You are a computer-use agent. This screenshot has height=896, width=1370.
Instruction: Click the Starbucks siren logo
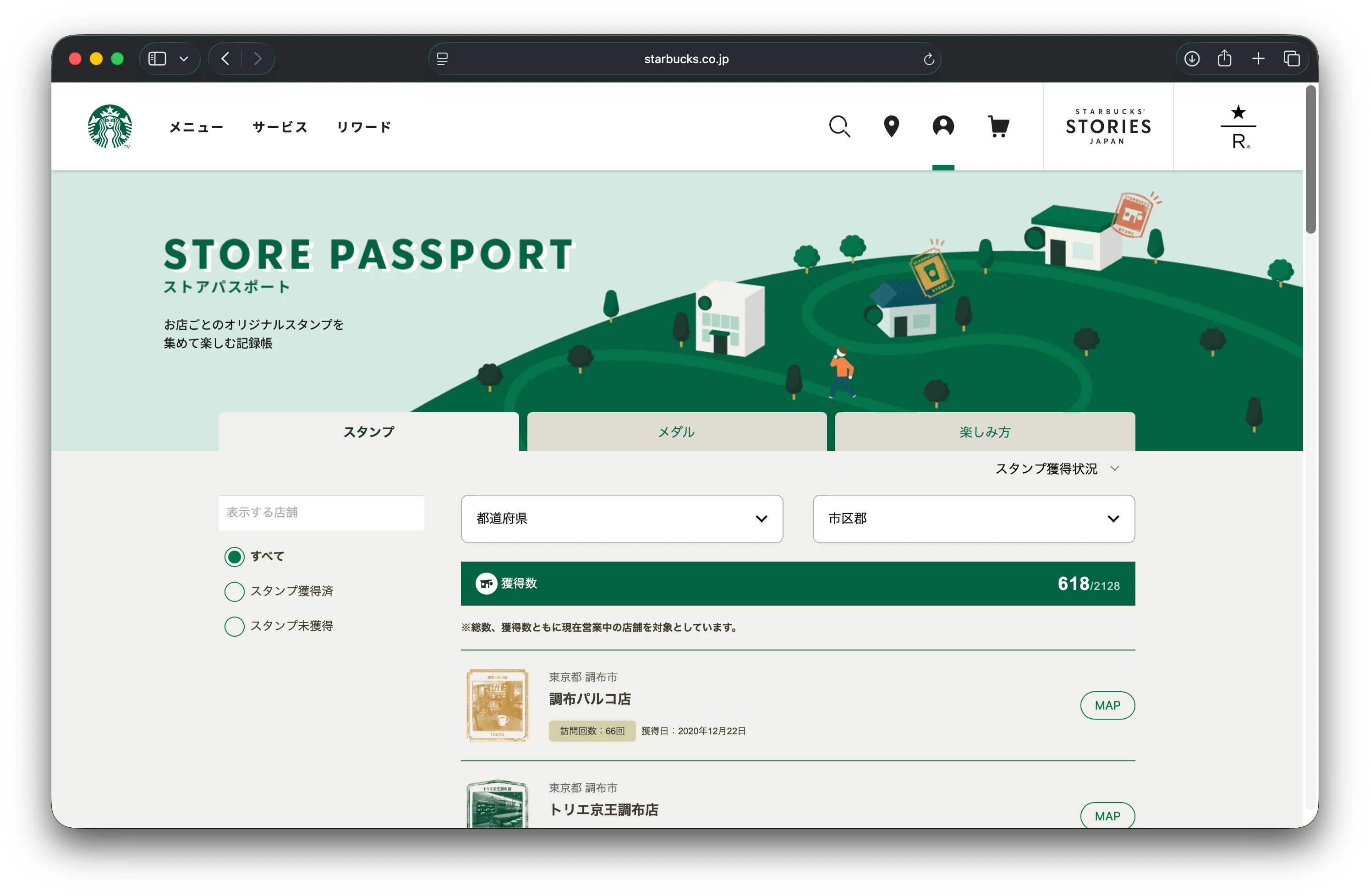click(110, 126)
